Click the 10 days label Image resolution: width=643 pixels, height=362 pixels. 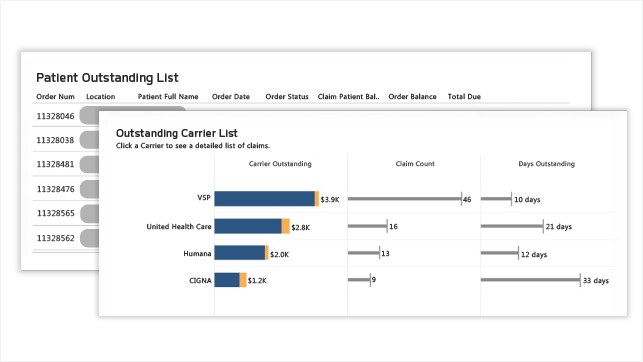tap(527, 200)
